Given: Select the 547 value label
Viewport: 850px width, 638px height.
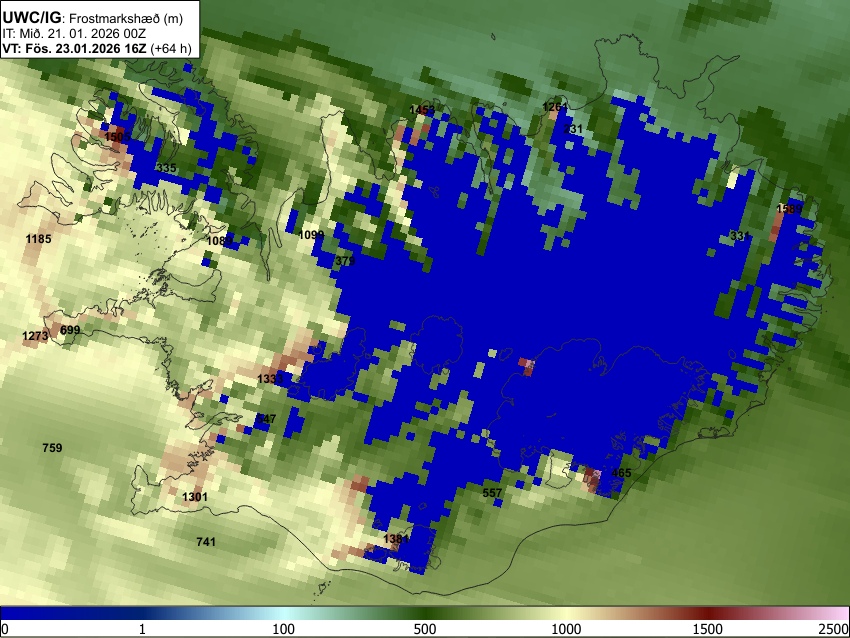Looking at the screenshot, I should 266,418.
